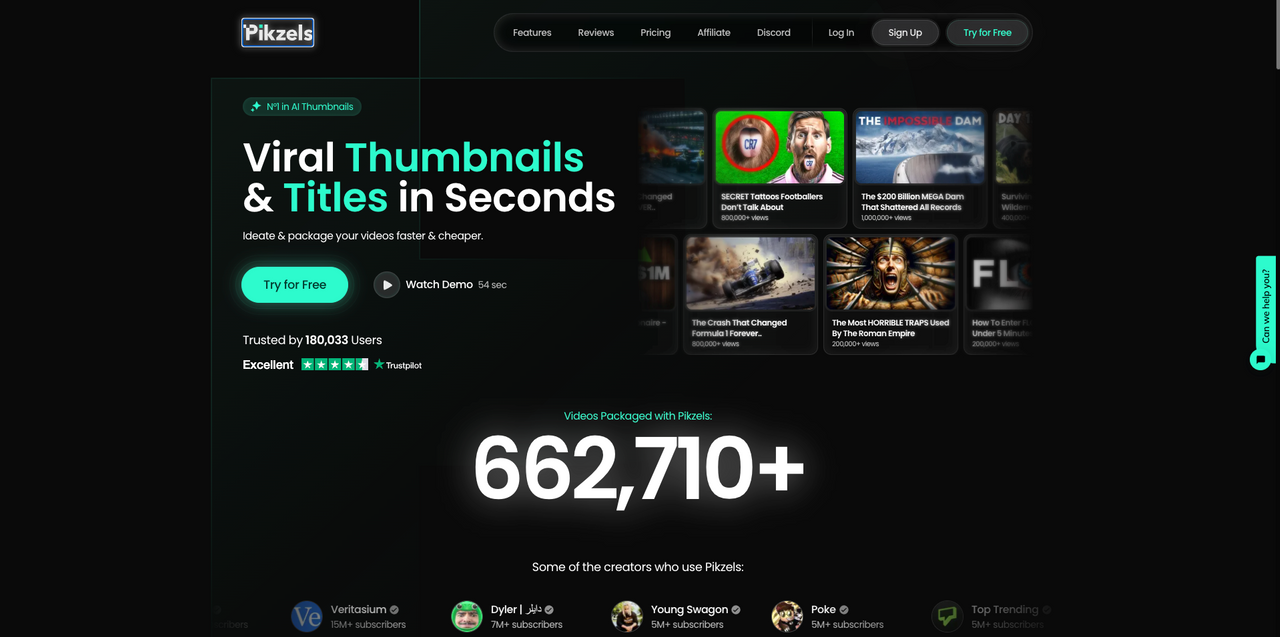Image resolution: width=1280 pixels, height=637 pixels.
Task: Click the large Try for Free hero button
Action: click(x=295, y=285)
